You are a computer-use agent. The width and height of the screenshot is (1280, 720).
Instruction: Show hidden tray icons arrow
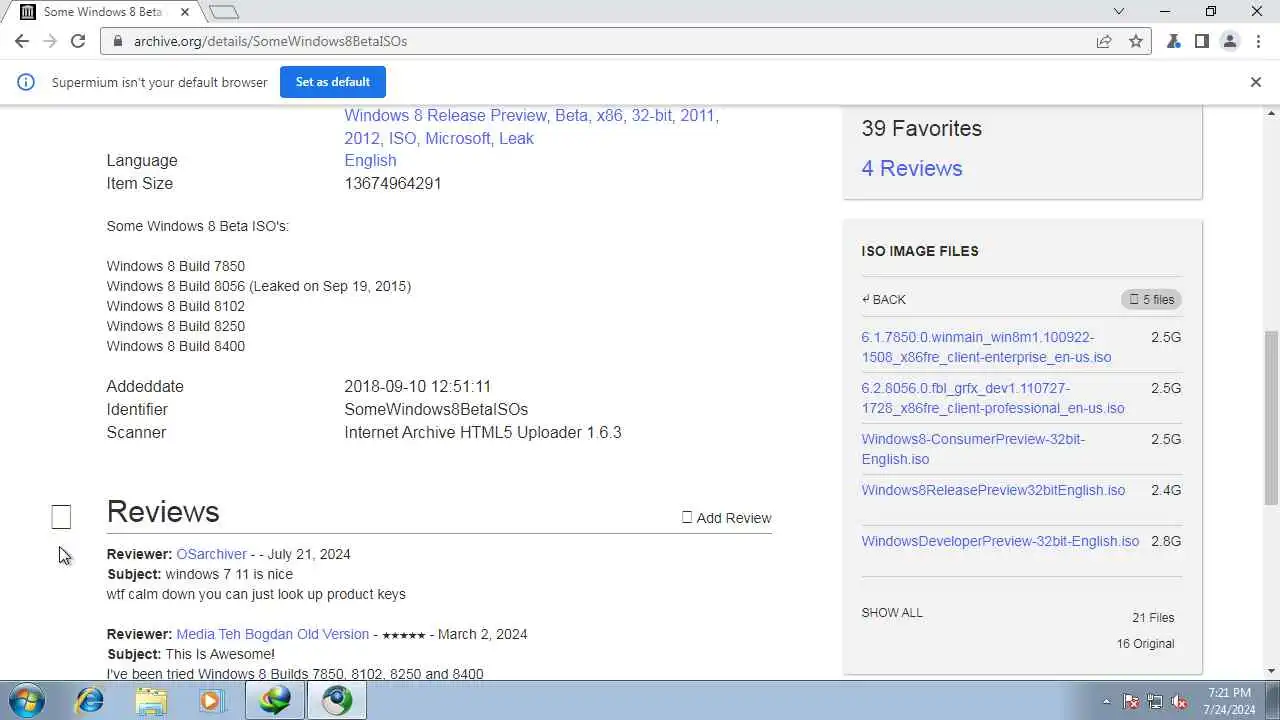point(1106,701)
